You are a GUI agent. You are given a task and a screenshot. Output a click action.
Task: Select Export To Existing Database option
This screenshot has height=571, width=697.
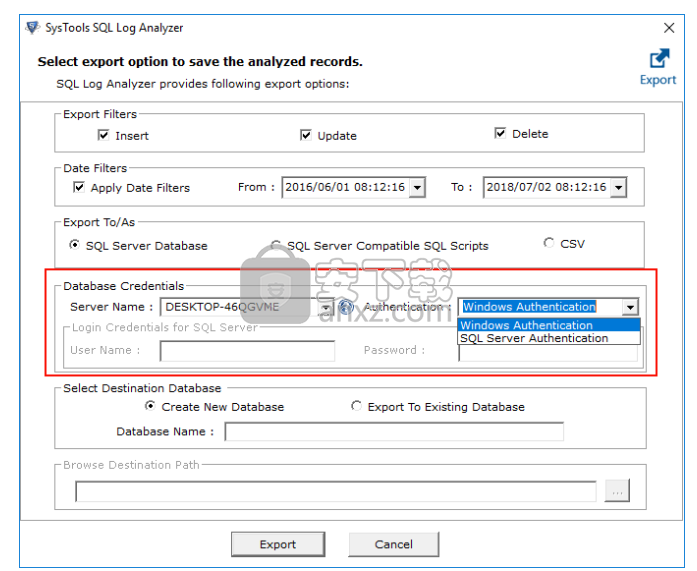tap(356, 406)
